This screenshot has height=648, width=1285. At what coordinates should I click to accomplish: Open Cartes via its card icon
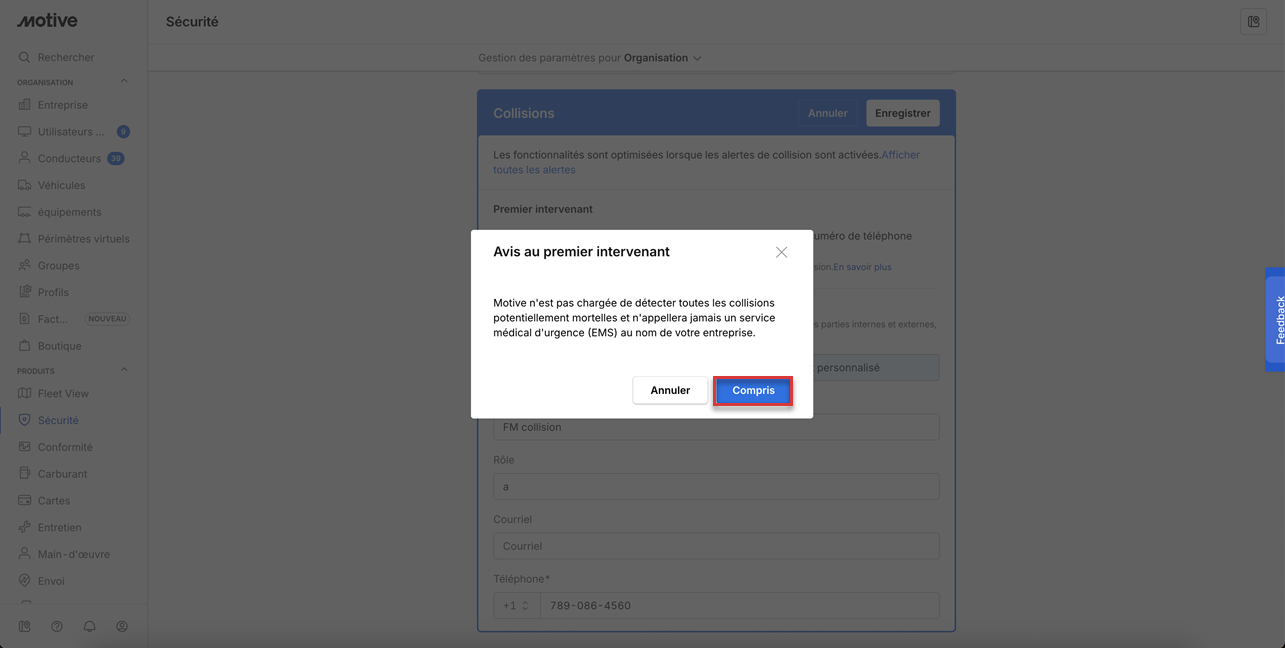pos(25,501)
